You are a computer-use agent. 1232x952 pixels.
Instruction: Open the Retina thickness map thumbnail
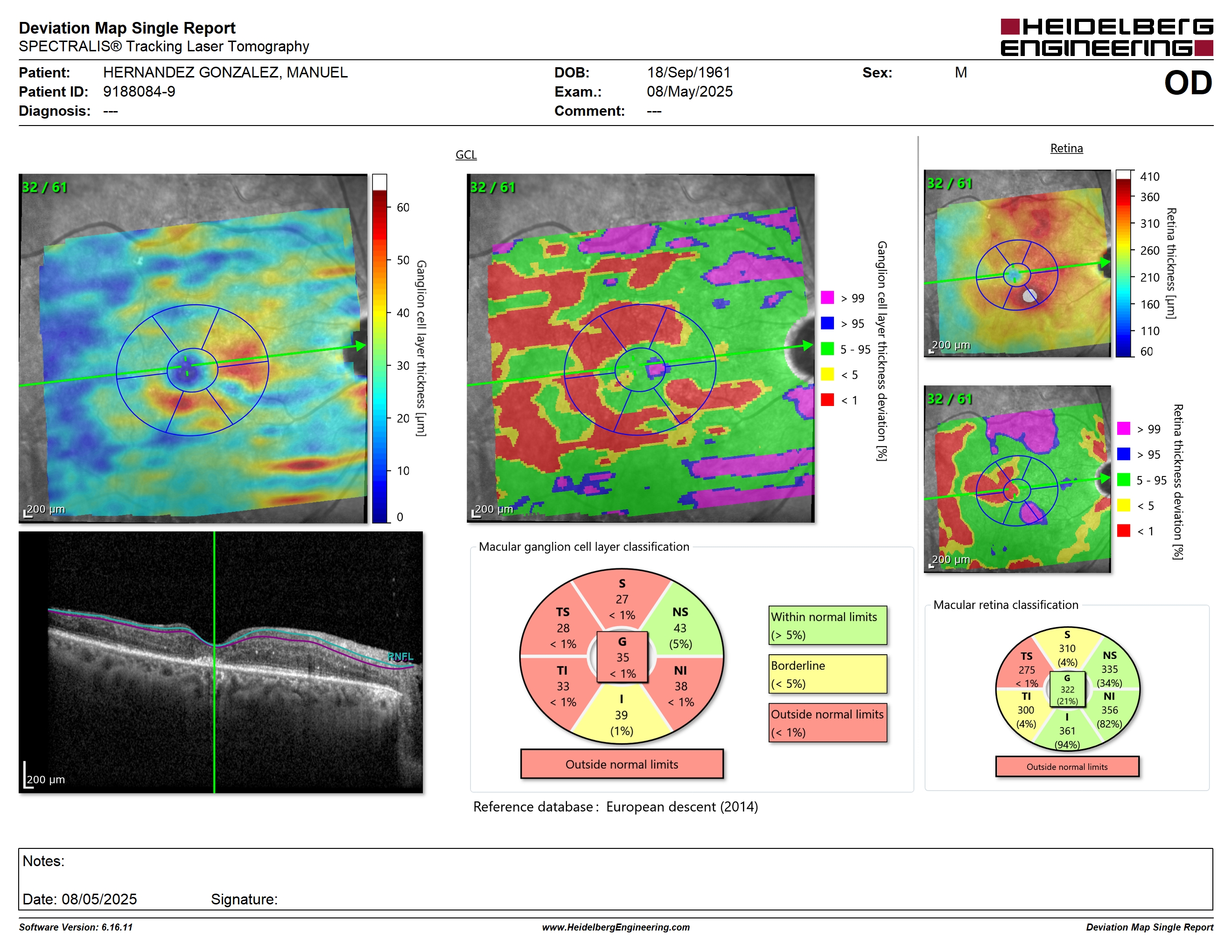click(x=1017, y=263)
